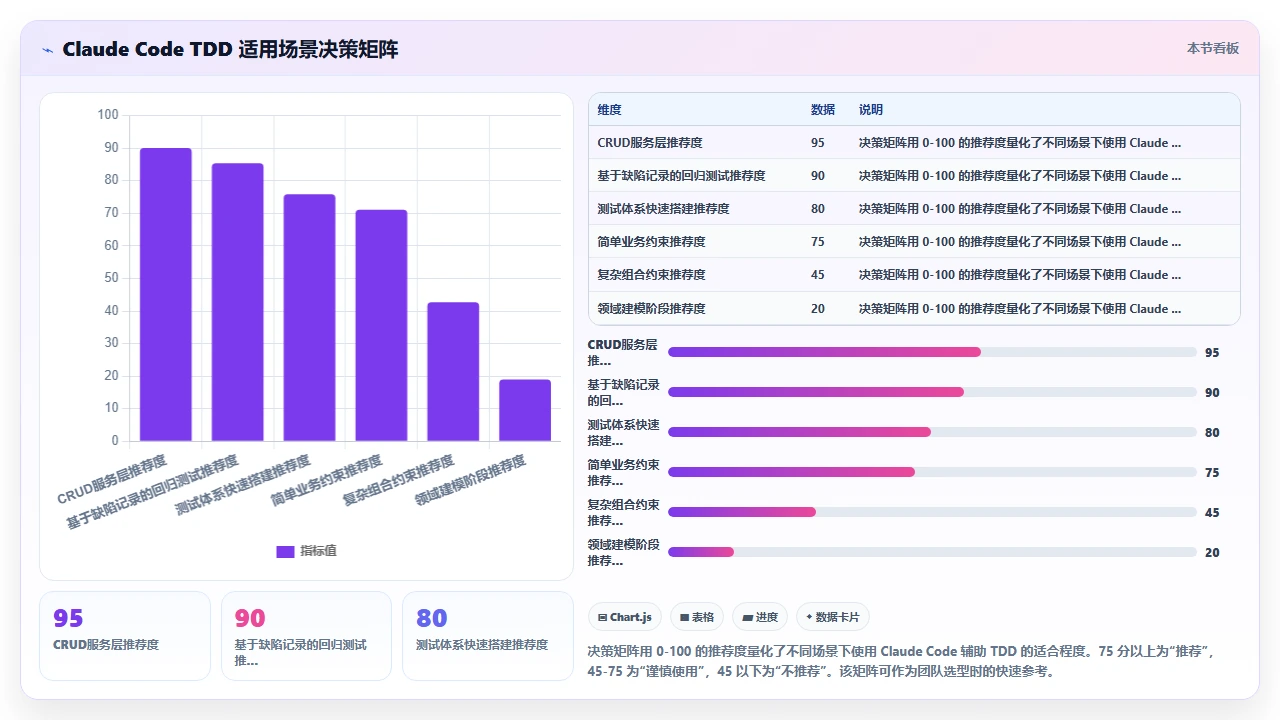Select the 复杂组合约束推荐度 table cell
This screenshot has width=1280, height=720.
pos(651,275)
